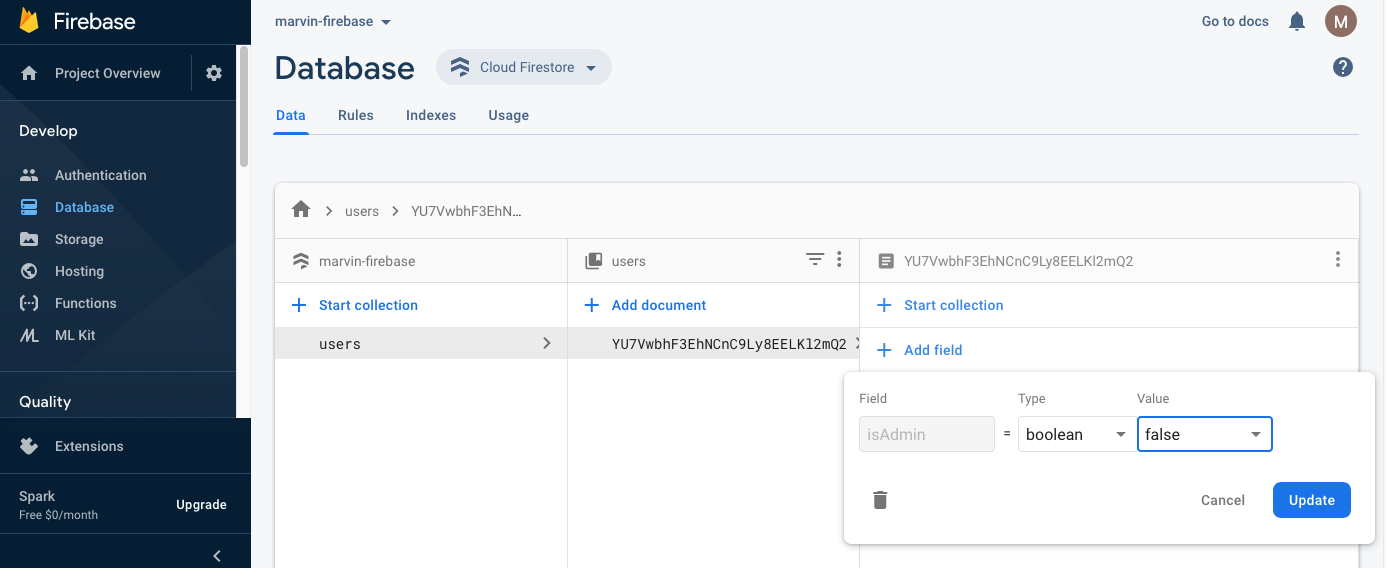Click the project settings gear icon

214,73
